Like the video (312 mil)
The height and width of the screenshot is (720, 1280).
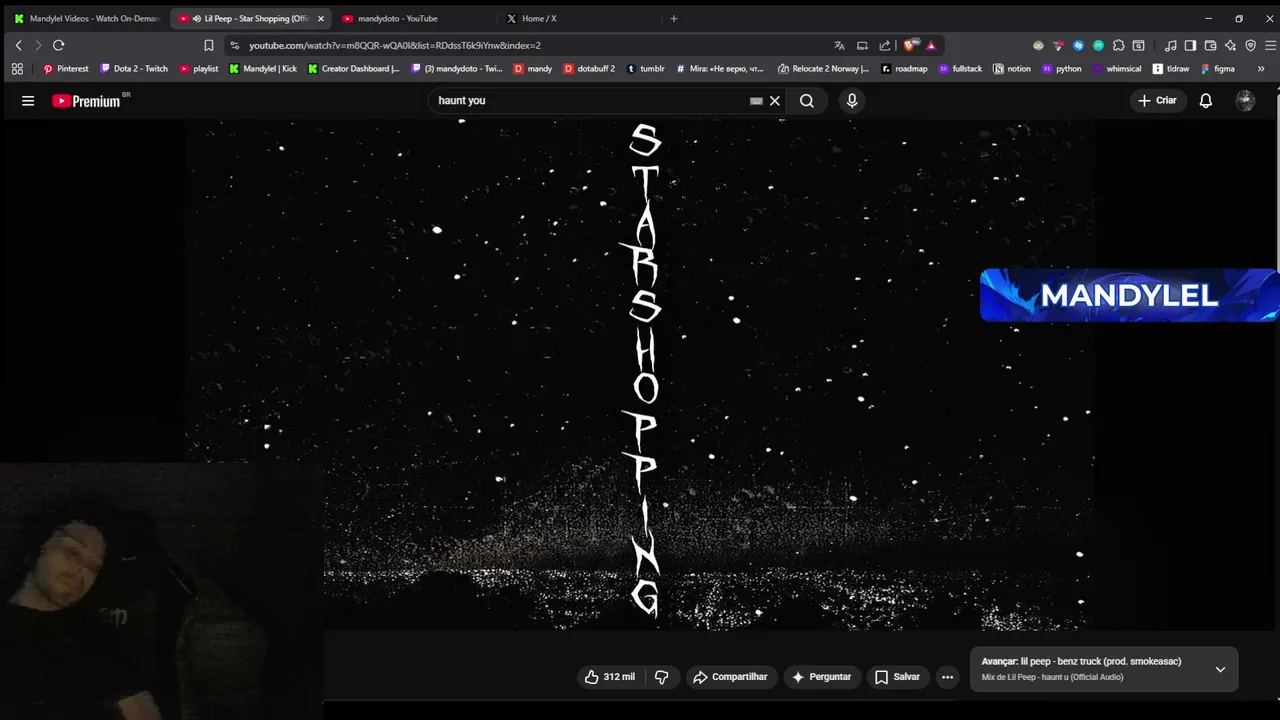point(610,677)
